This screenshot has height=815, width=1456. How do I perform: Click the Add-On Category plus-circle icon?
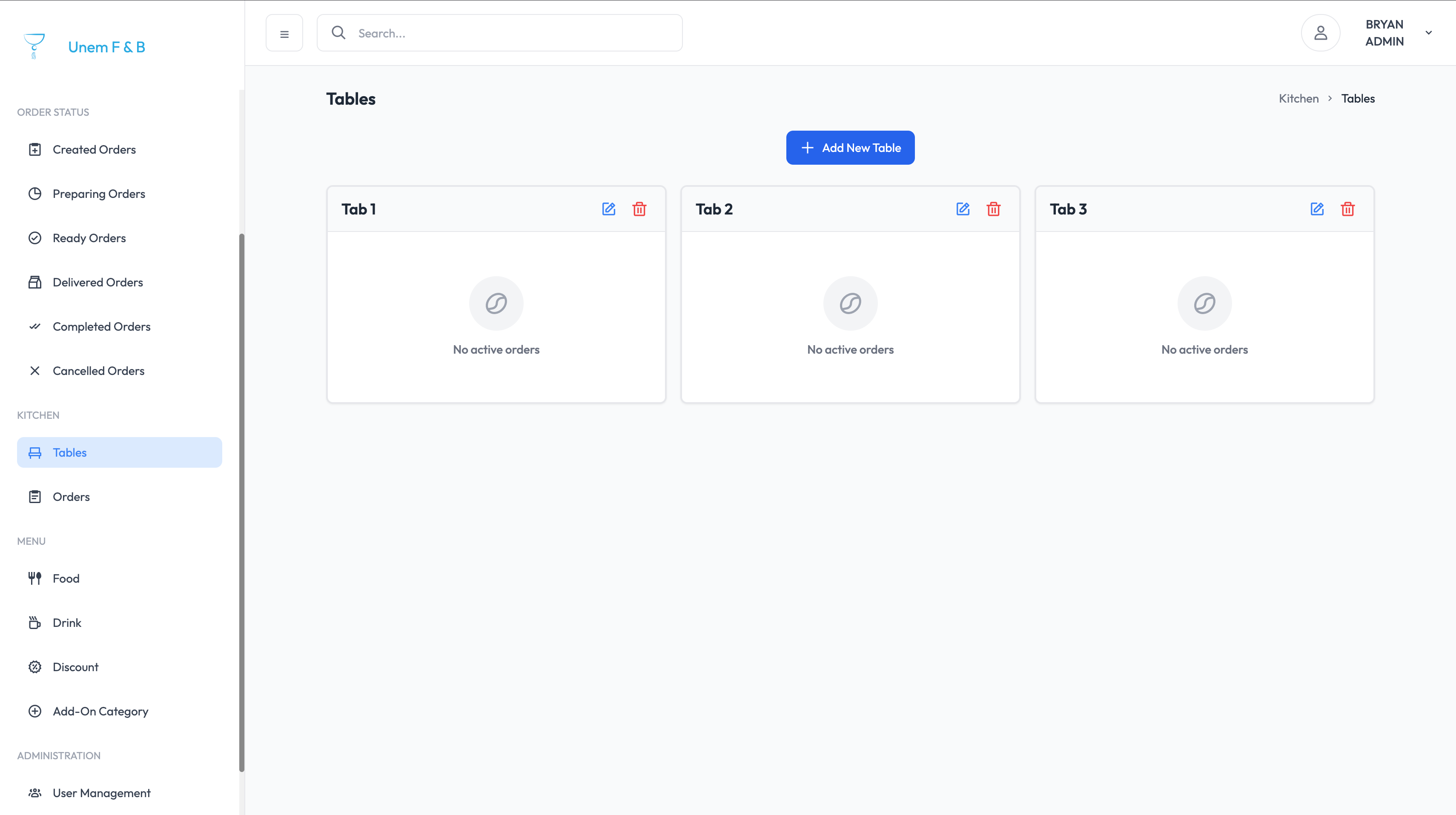(x=35, y=711)
